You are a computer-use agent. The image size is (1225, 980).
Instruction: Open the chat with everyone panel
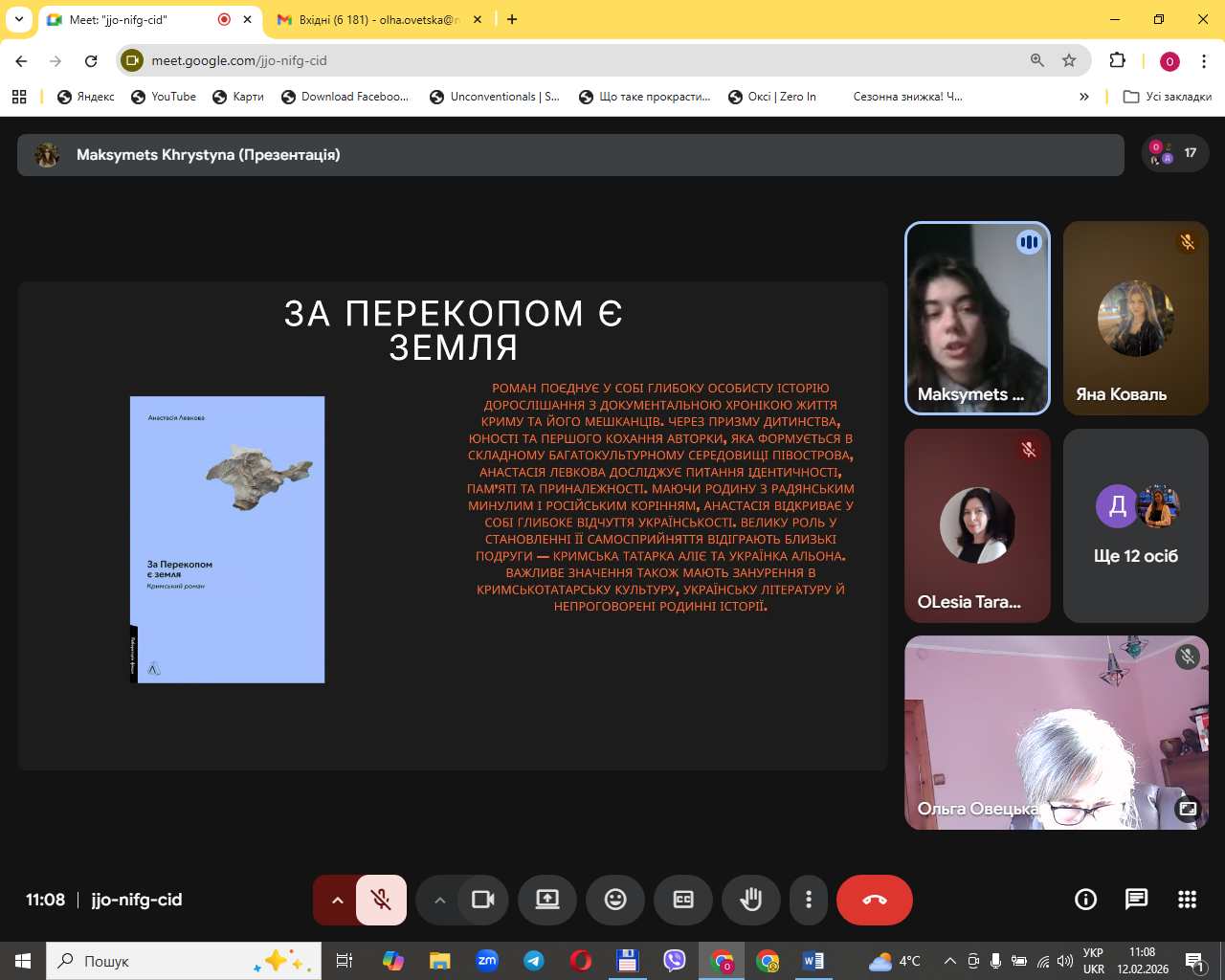point(1136,899)
